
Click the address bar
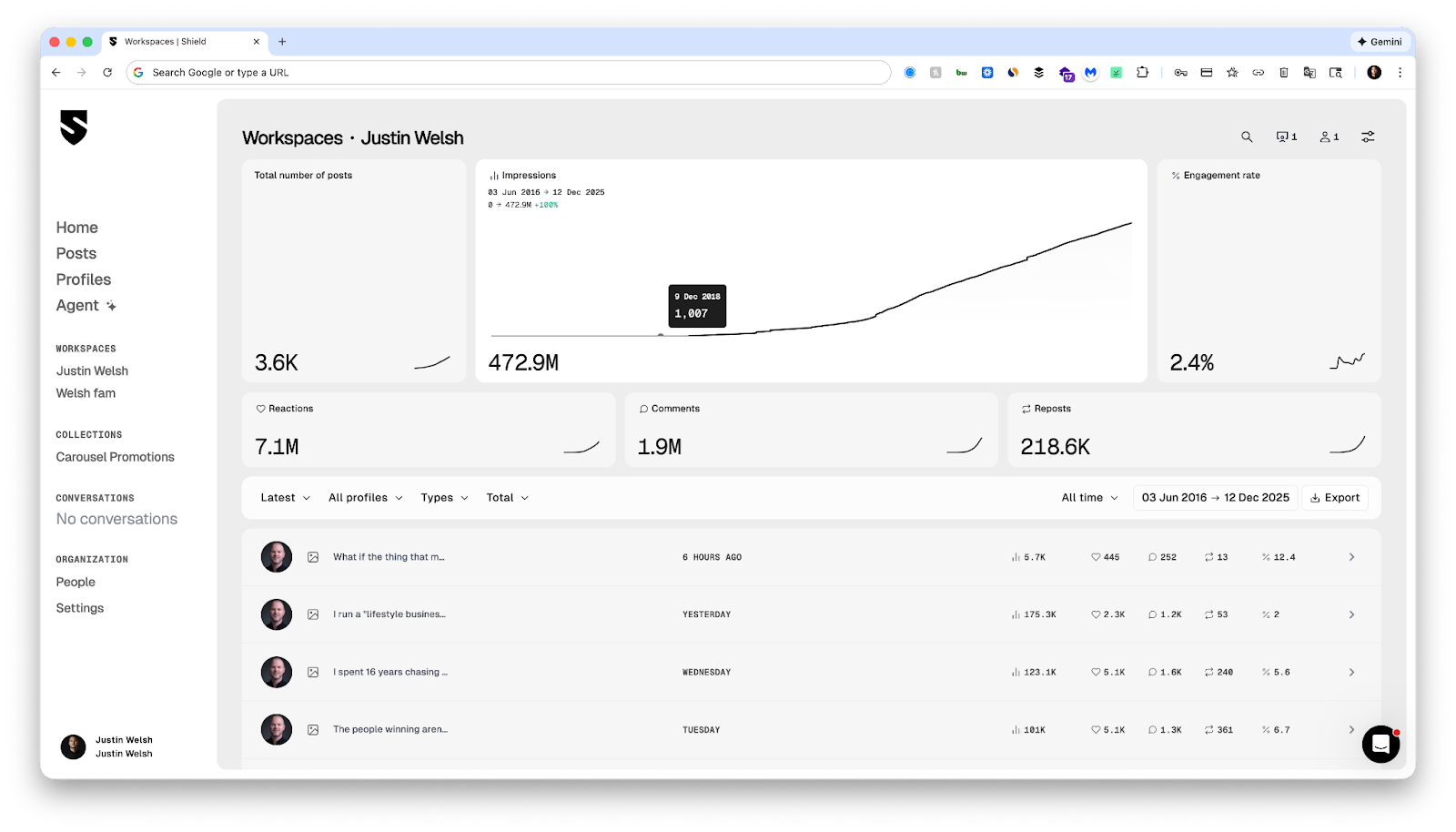click(508, 73)
